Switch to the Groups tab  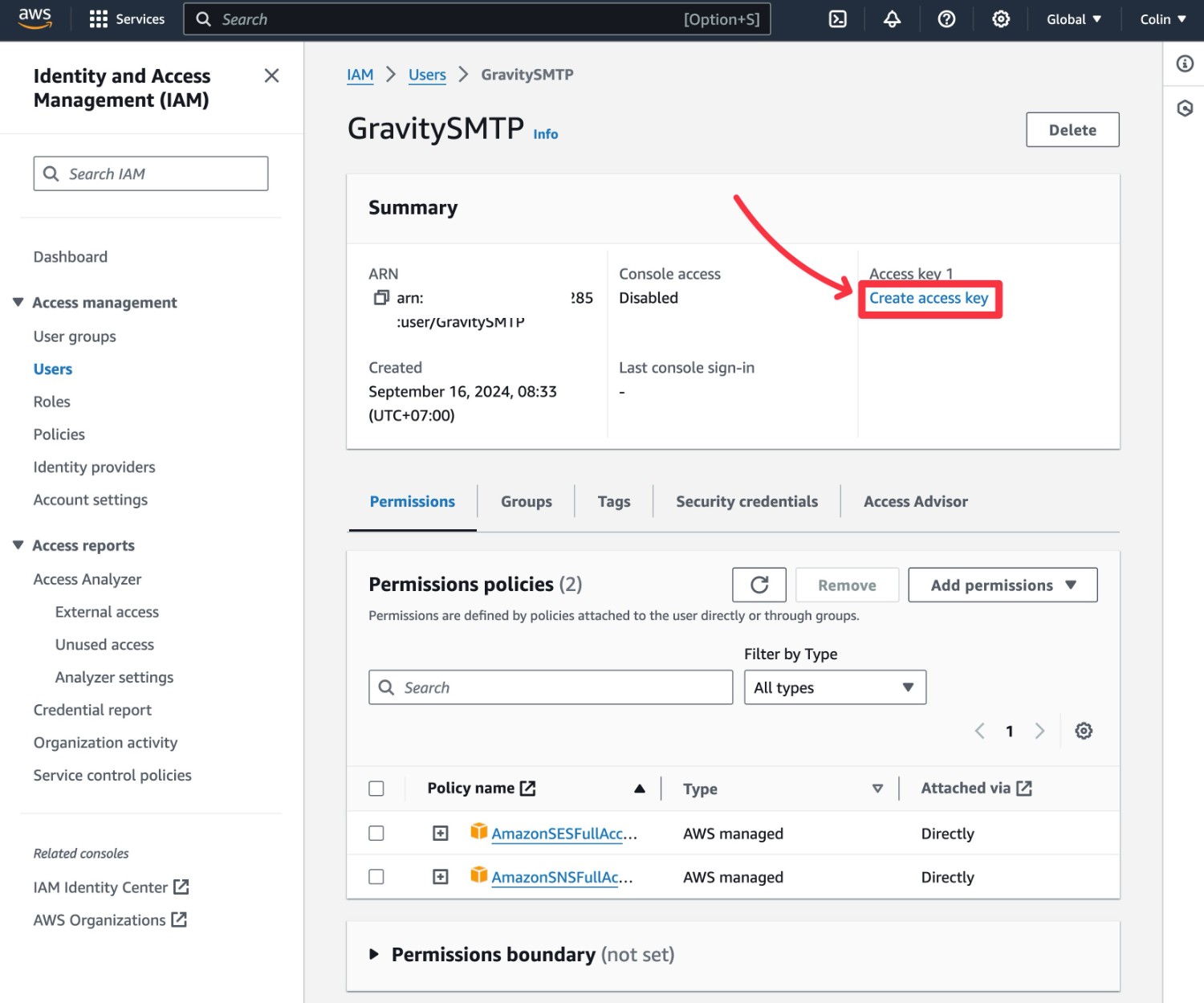(527, 502)
